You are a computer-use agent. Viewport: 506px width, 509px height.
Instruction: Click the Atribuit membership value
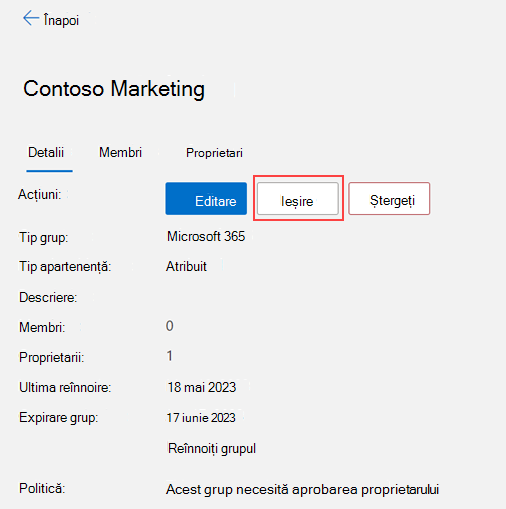(x=186, y=266)
